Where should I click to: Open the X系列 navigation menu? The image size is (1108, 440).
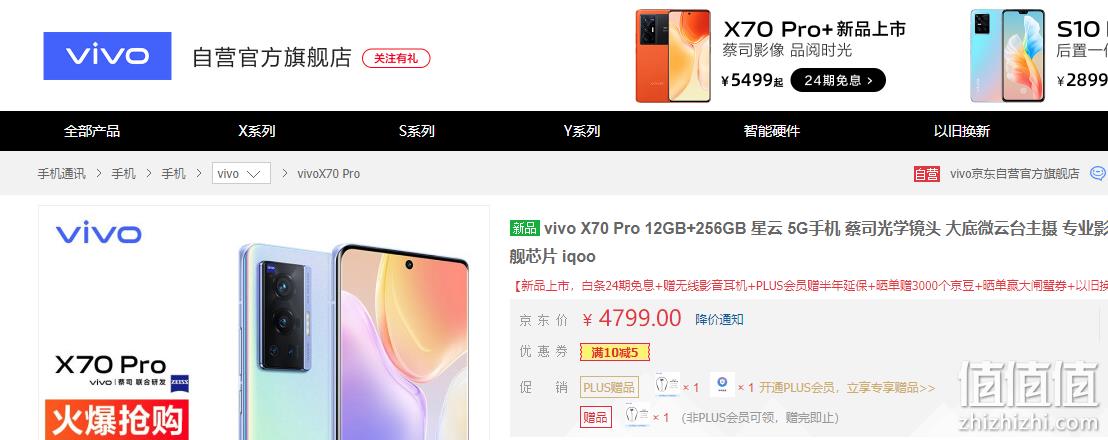pos(257,131)
